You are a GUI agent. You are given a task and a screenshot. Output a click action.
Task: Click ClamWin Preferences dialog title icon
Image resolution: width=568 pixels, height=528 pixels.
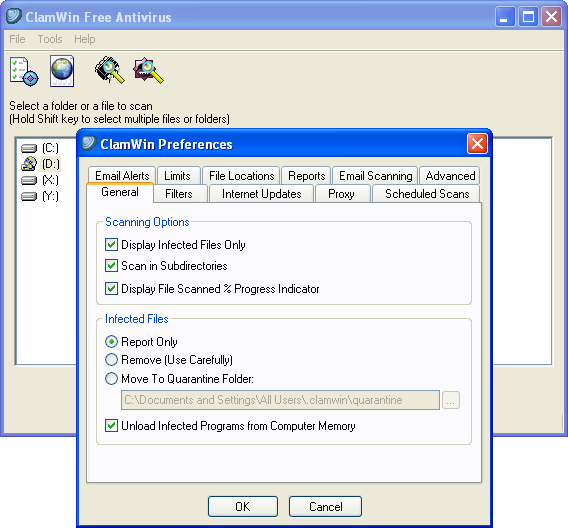click(x=88, y=143)
